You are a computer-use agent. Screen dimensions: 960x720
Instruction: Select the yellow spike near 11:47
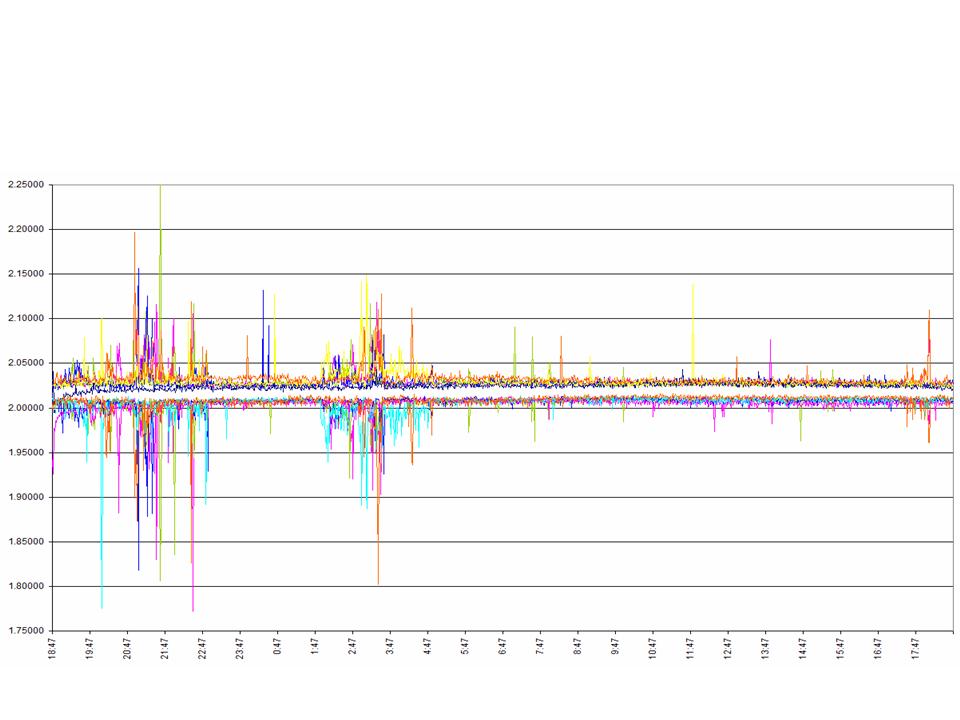pos(693,331)
